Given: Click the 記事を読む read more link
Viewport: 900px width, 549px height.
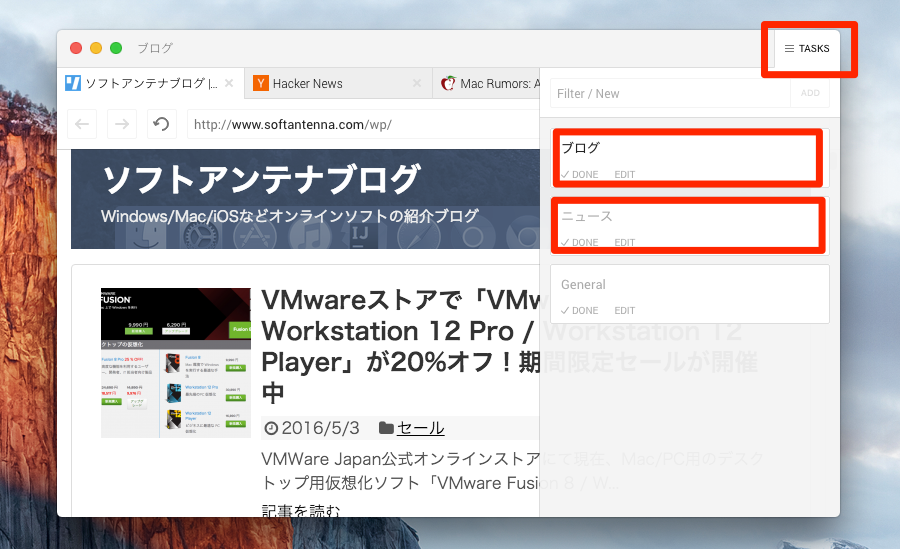Looking at the screenshot, I should pyautogui.click(x=301, y=510).
